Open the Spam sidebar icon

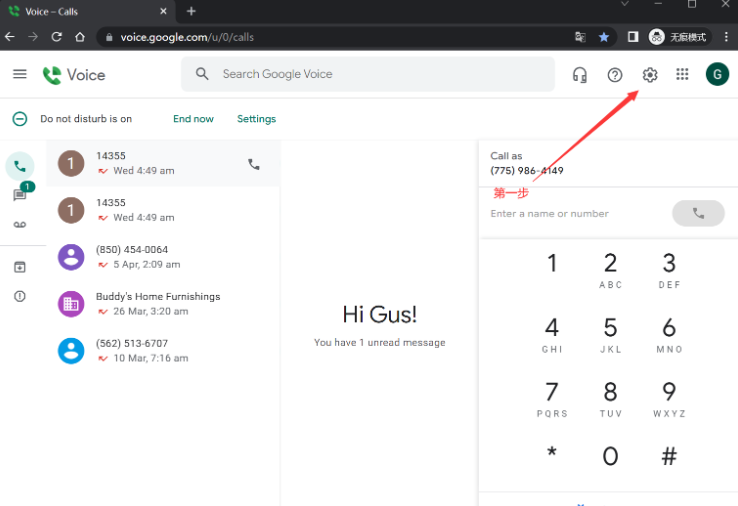tap(20, 296)
